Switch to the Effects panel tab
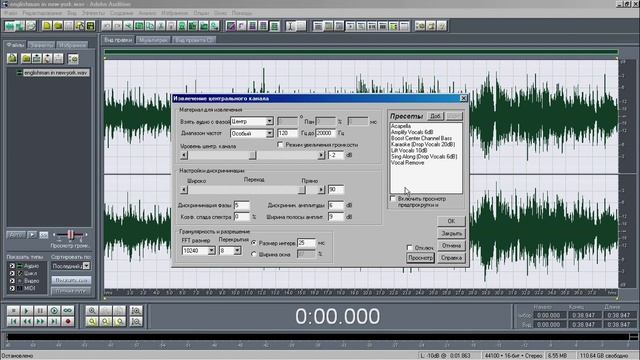The image size is (640, 360). pos(41,44)
